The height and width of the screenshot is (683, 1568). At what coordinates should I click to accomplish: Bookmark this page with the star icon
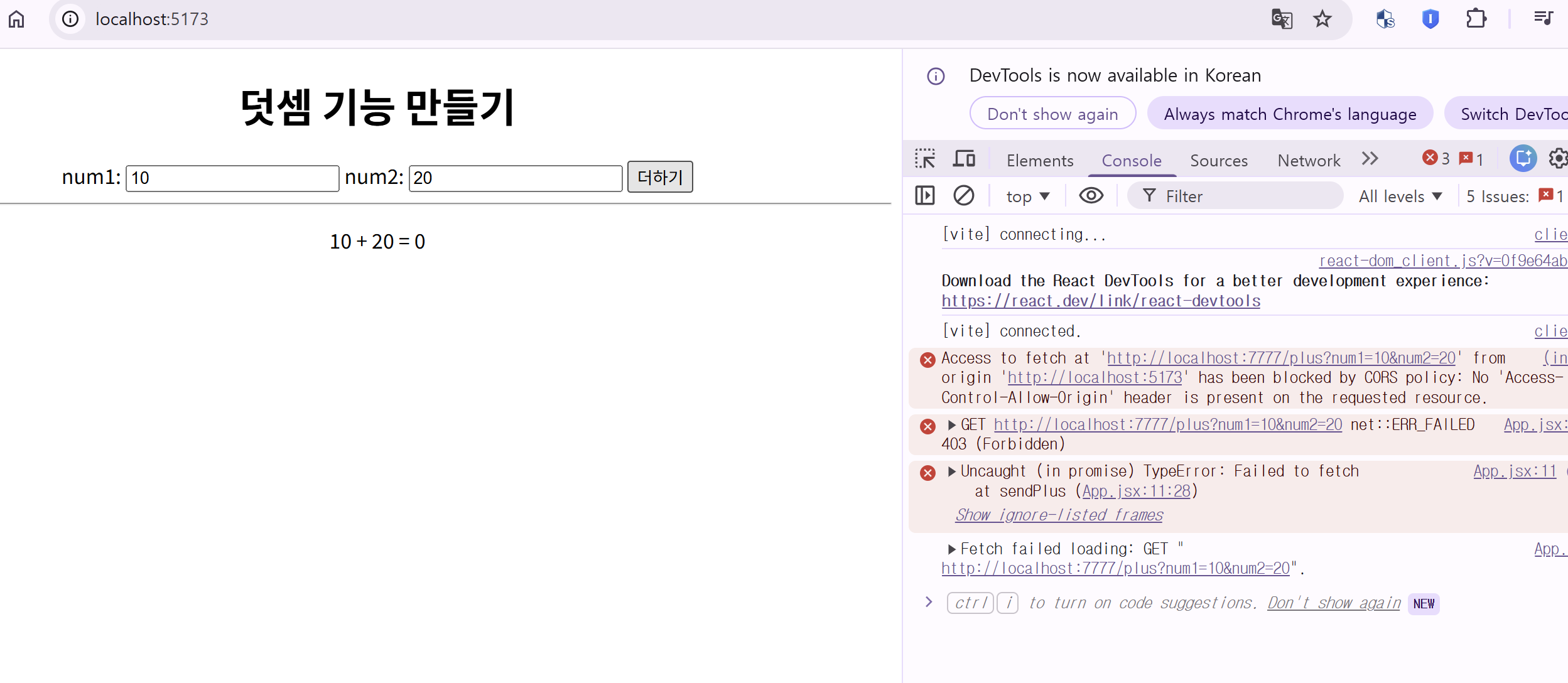tap(1322, 19)
